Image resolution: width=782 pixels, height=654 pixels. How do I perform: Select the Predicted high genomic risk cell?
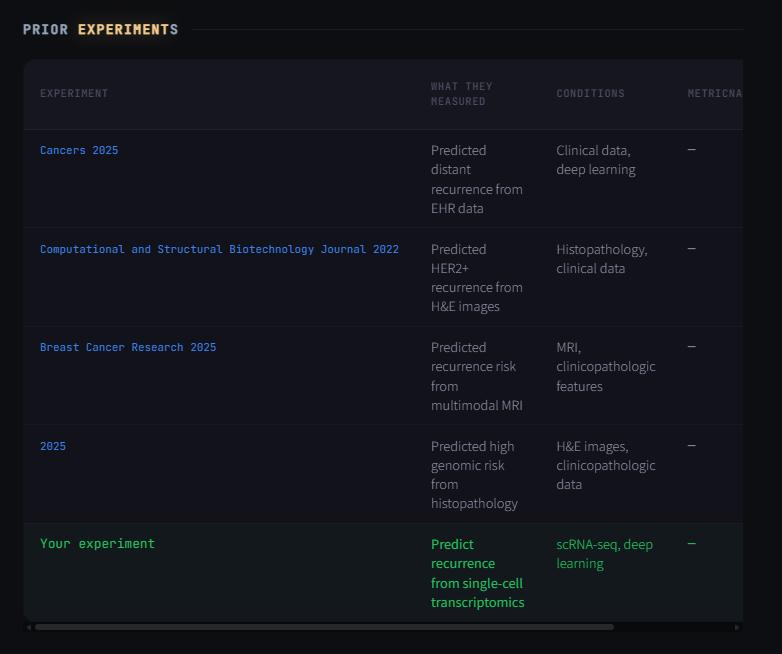474,474
